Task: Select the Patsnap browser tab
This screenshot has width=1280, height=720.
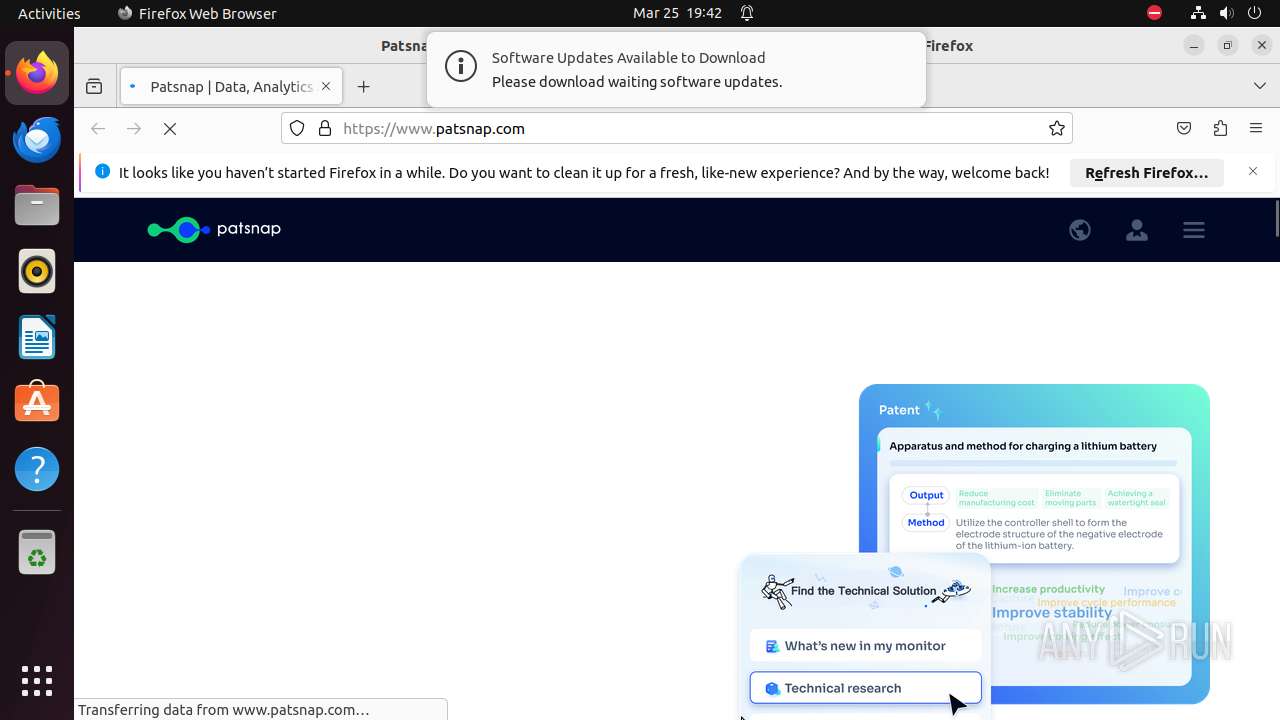Action: pos(232,87)
